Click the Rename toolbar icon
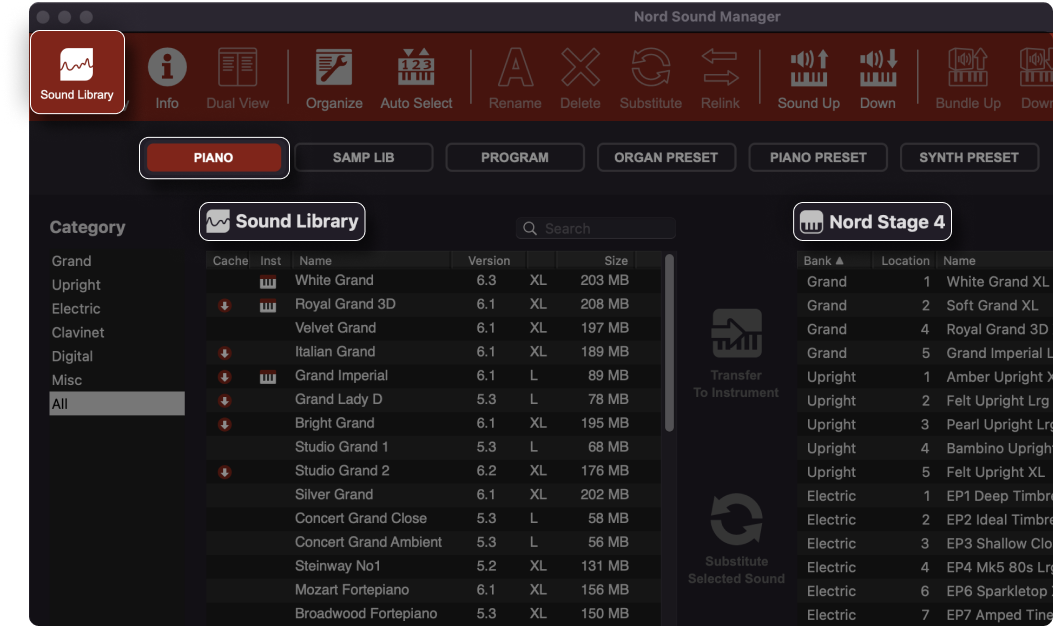Viewport: 1053px width, 626px height. pos(515,79)
